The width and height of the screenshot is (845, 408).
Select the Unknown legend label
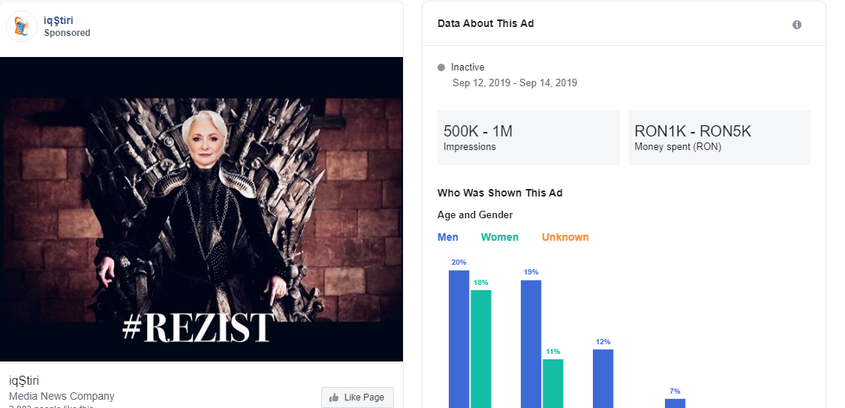[565, 237]
